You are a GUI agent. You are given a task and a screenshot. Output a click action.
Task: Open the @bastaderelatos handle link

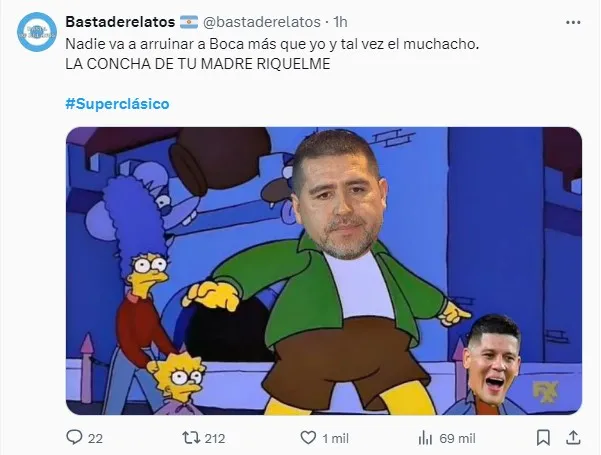click(261, 22)
